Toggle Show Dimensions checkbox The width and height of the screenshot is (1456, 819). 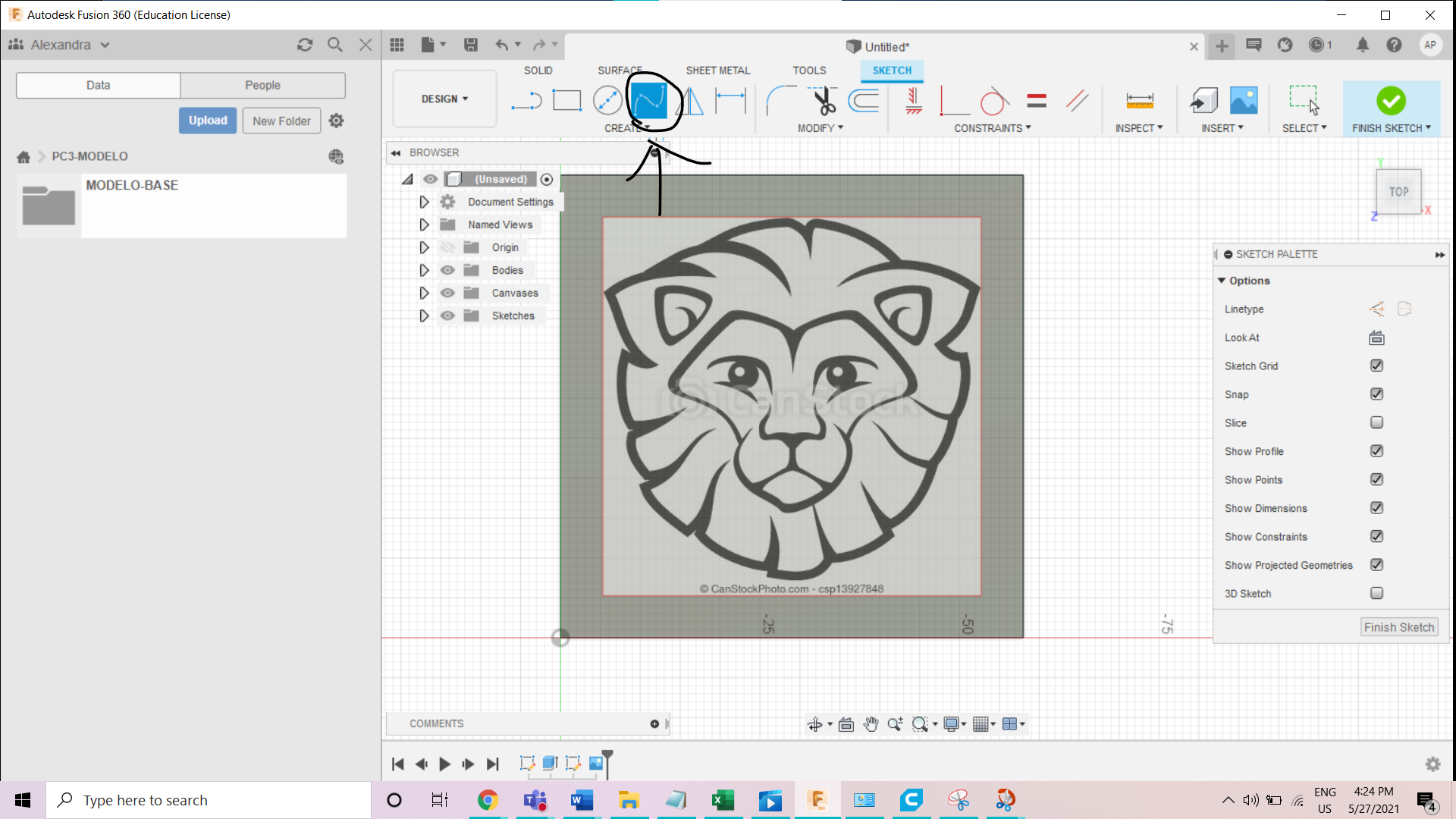[1376, 508]
